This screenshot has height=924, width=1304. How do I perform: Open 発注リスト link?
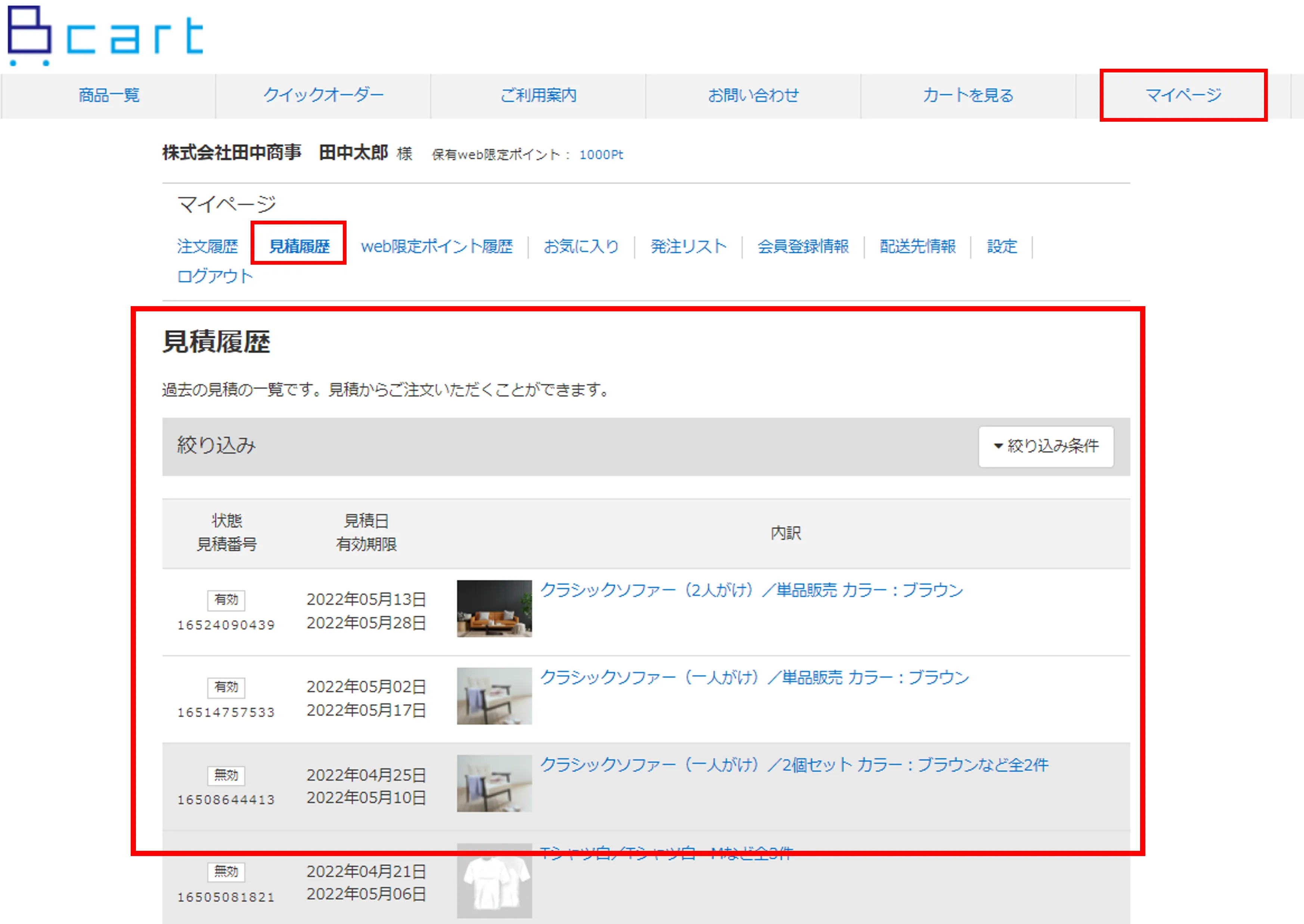(689, 246)
